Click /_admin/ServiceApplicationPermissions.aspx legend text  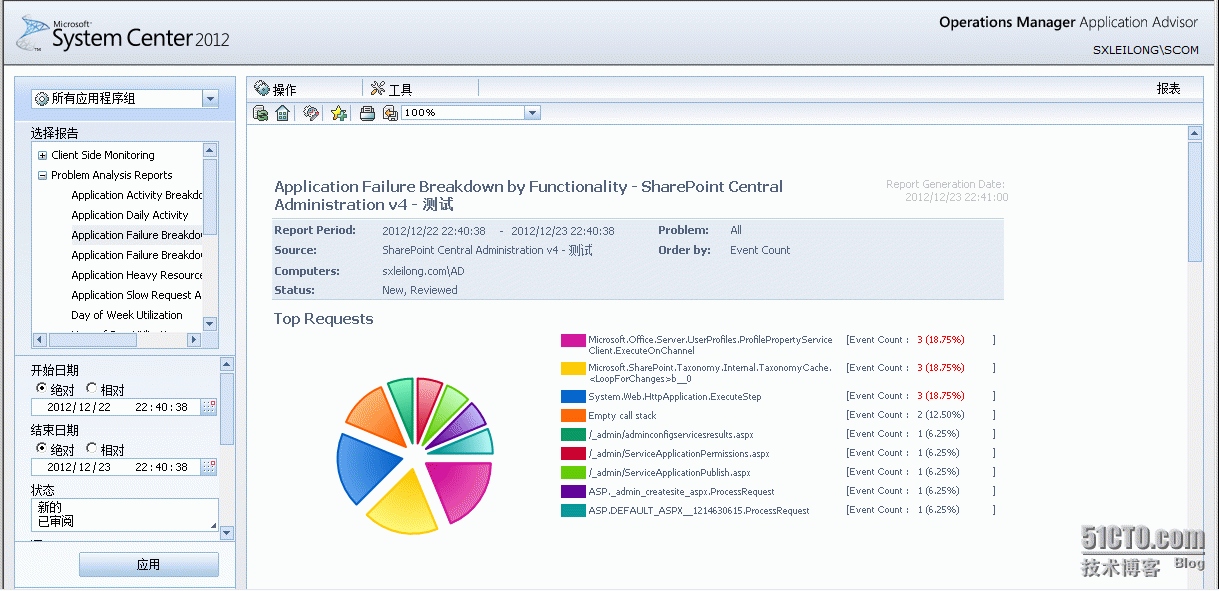679,453
